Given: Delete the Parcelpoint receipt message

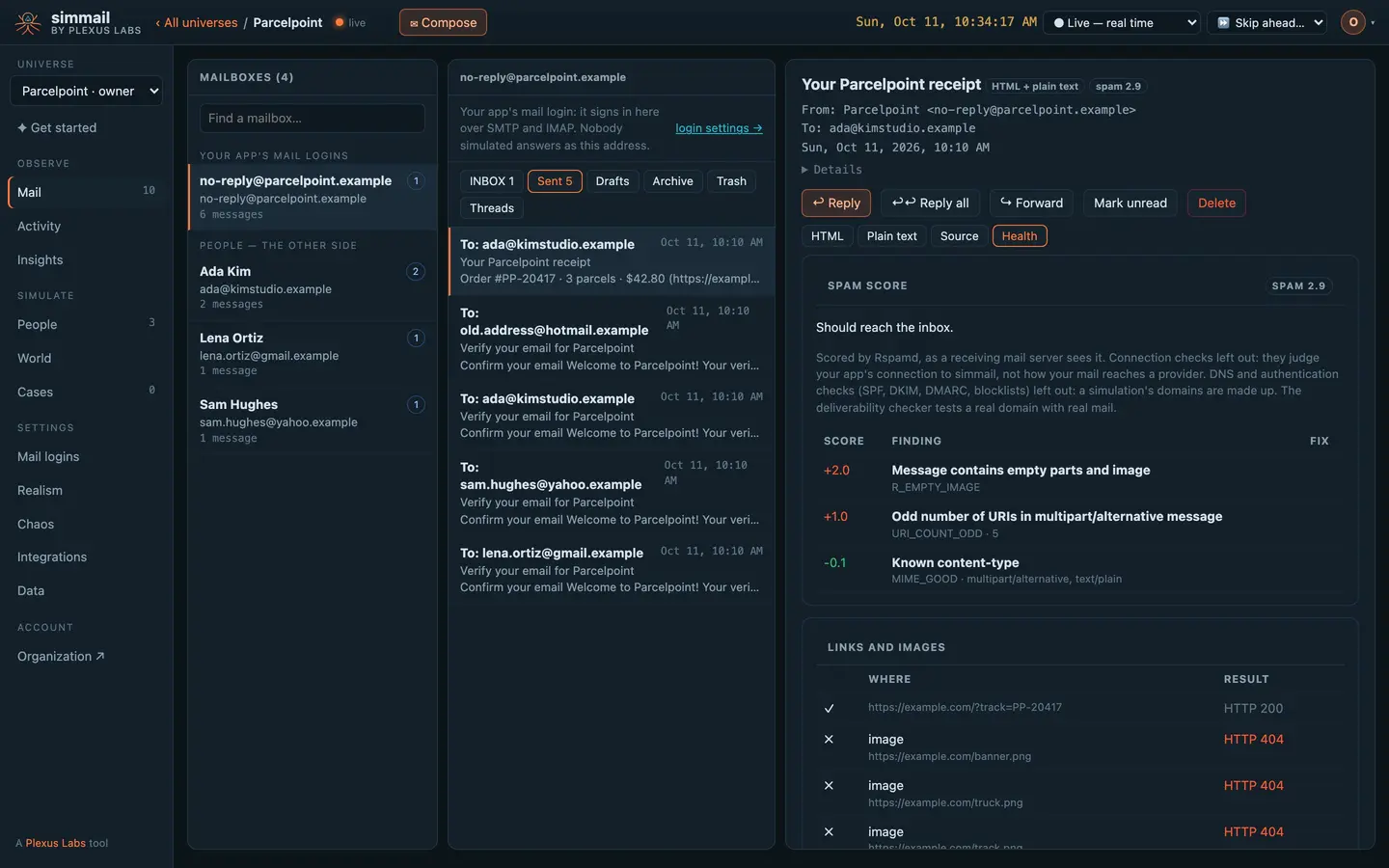Looking at the screenshot, I should tap(1216, 203).
